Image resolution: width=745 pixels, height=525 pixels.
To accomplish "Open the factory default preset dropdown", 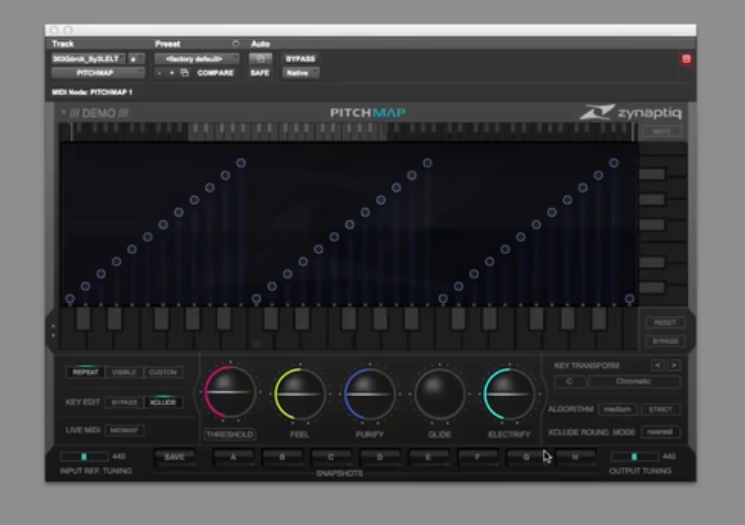I will click(197, 59).
